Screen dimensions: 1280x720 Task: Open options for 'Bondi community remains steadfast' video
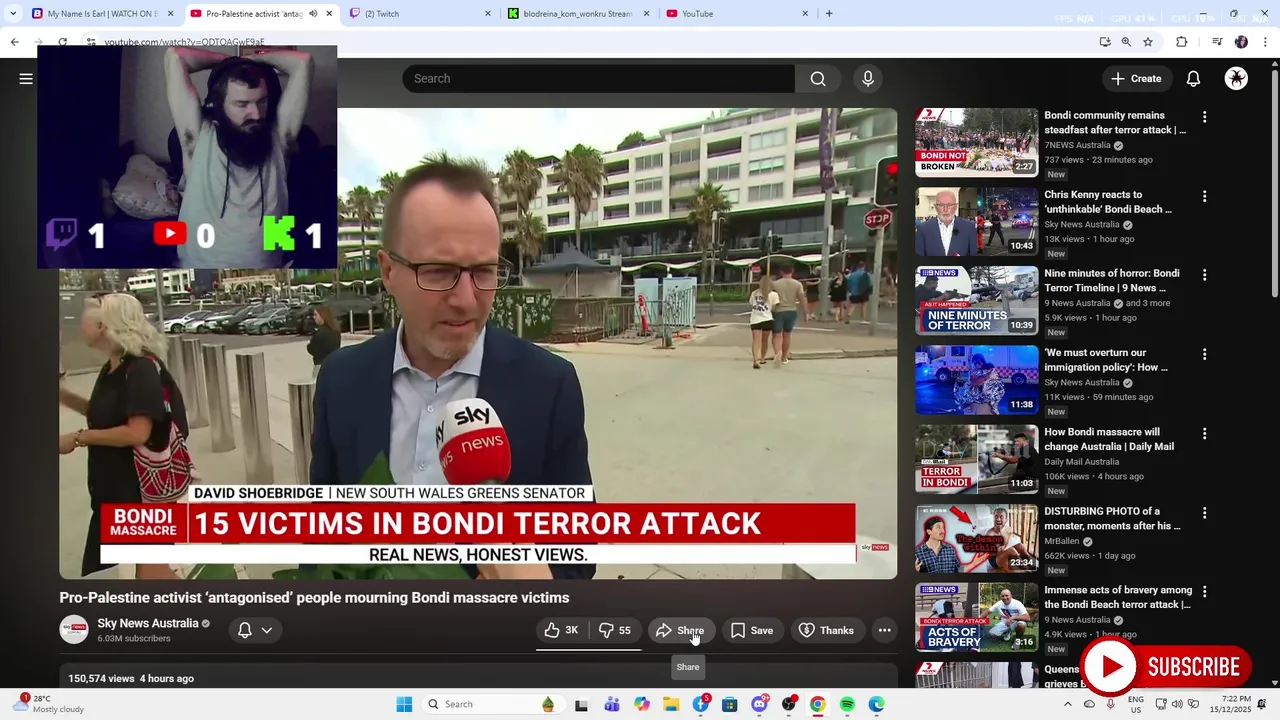pyautogui.click(x=1204, y=117)
